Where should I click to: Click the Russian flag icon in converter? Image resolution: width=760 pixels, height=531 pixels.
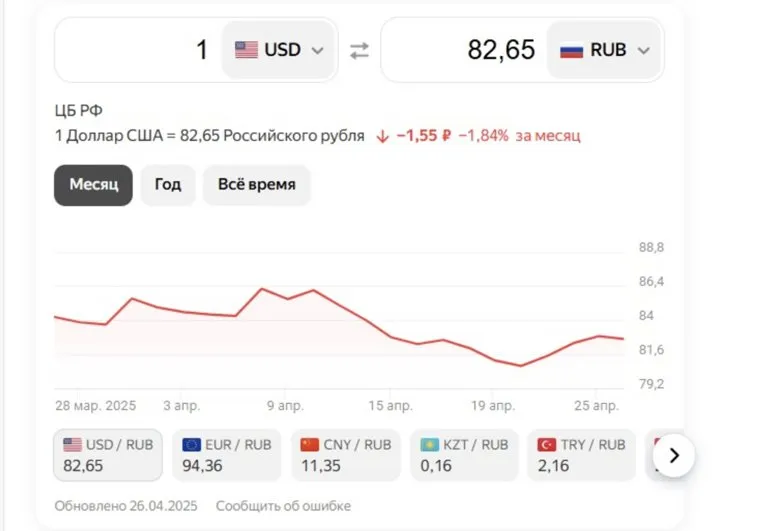point(571,50)
